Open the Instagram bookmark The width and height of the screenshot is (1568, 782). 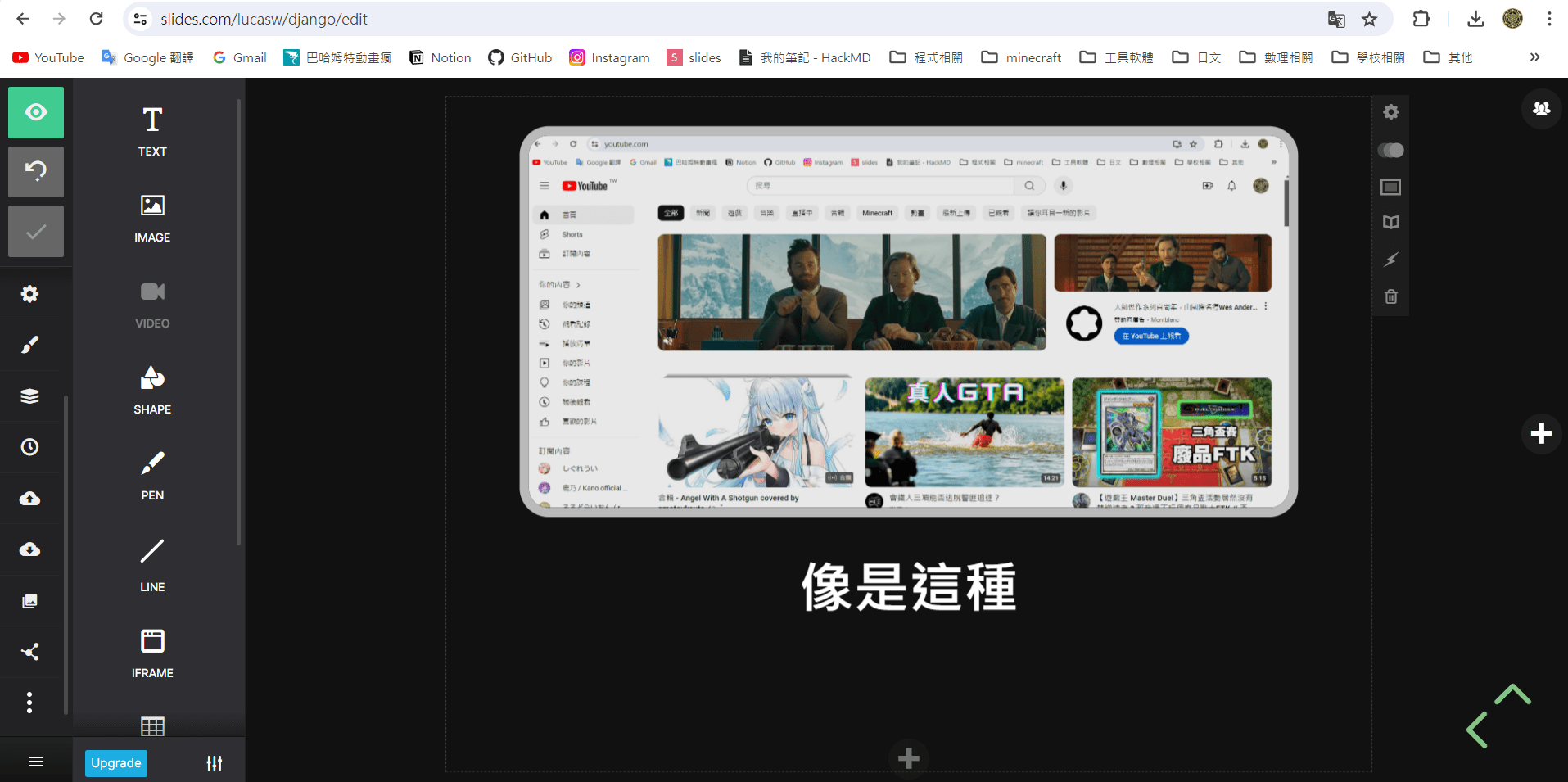610,57
